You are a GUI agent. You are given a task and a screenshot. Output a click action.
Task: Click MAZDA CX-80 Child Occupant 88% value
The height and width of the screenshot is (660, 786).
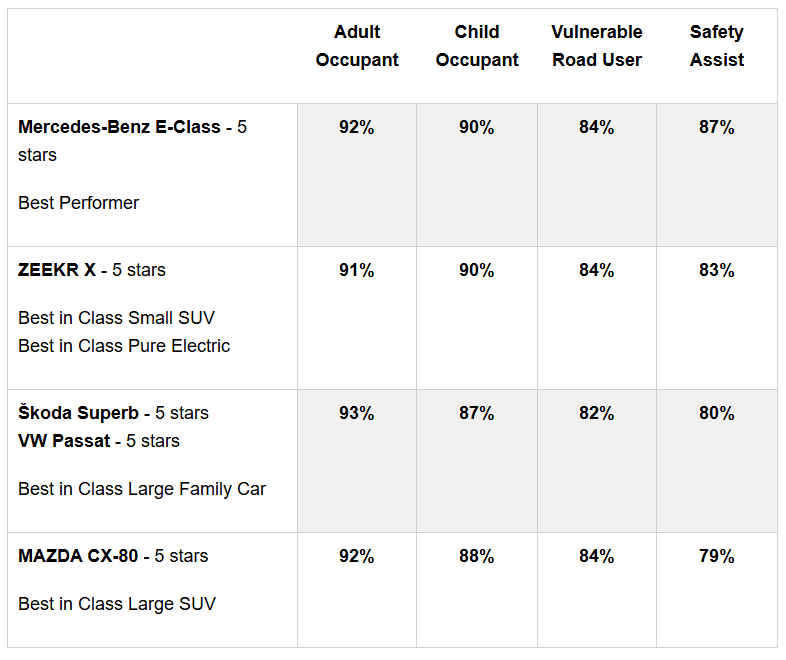tap(477, 556)
